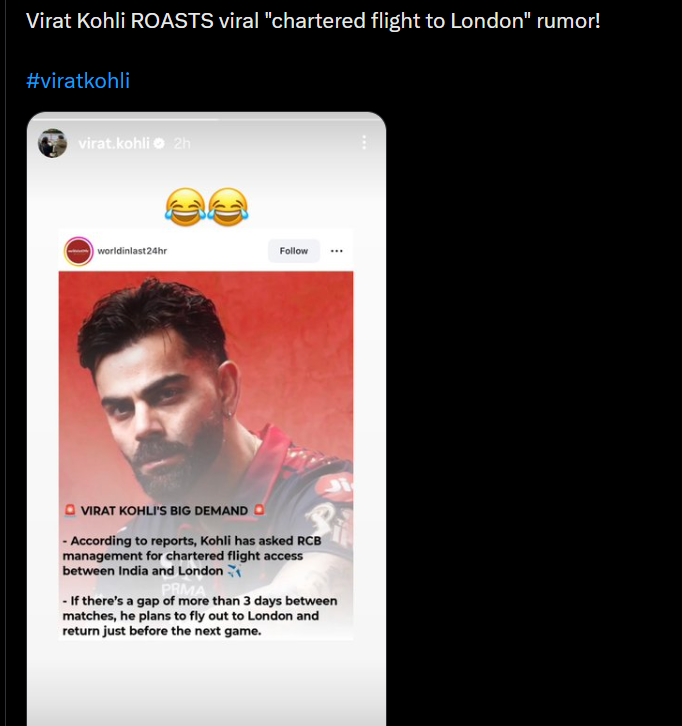682x726 pixels.
Task: Click virat.kohli's profile avatar in the story
Action: pyautogui.click(x=52, y=143)
